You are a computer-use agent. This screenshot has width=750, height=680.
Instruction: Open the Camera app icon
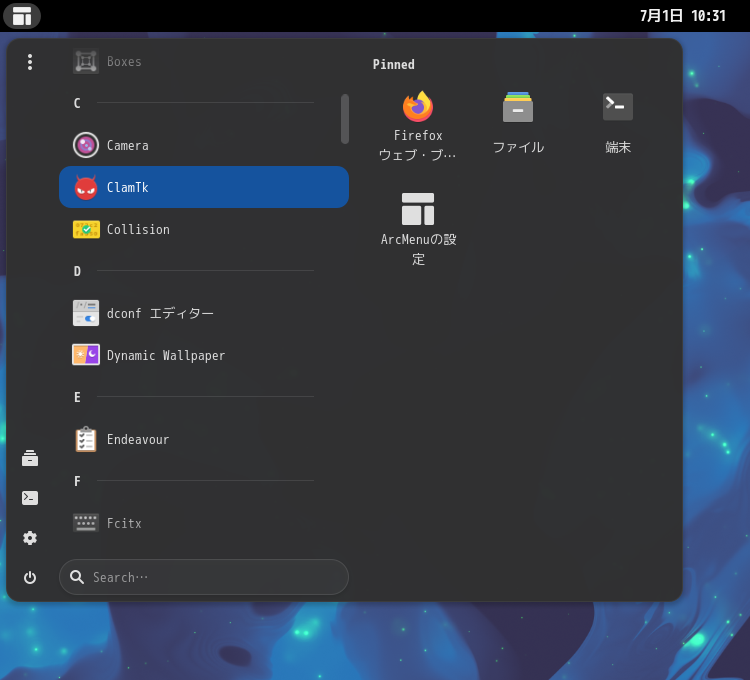[x=86, y=145]
